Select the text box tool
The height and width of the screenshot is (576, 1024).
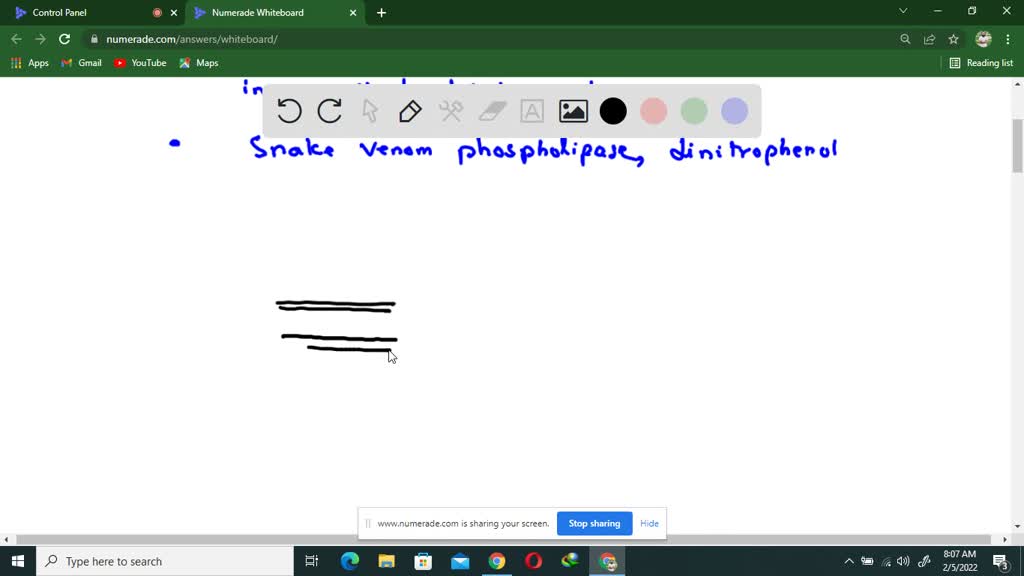click(x=532, y=111)
